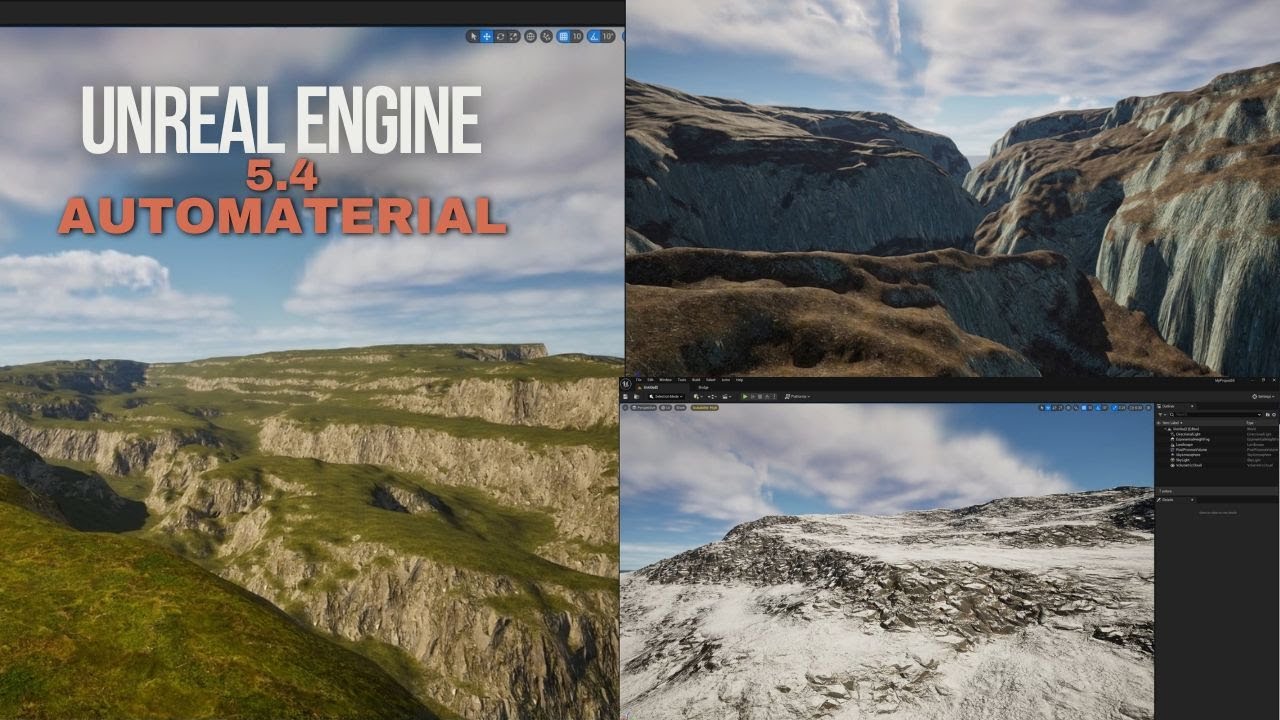Click the Lit view mode button
This screenshot has width=1280, height=720.
(665, 408)
